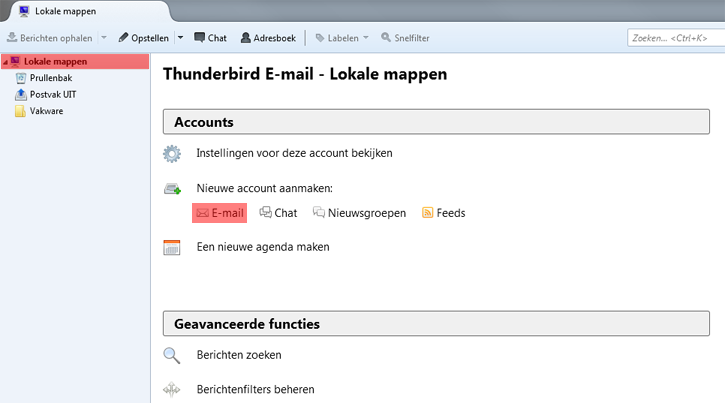
Task: Click the account settings gear icon
Action: click(x=172, y=154)
